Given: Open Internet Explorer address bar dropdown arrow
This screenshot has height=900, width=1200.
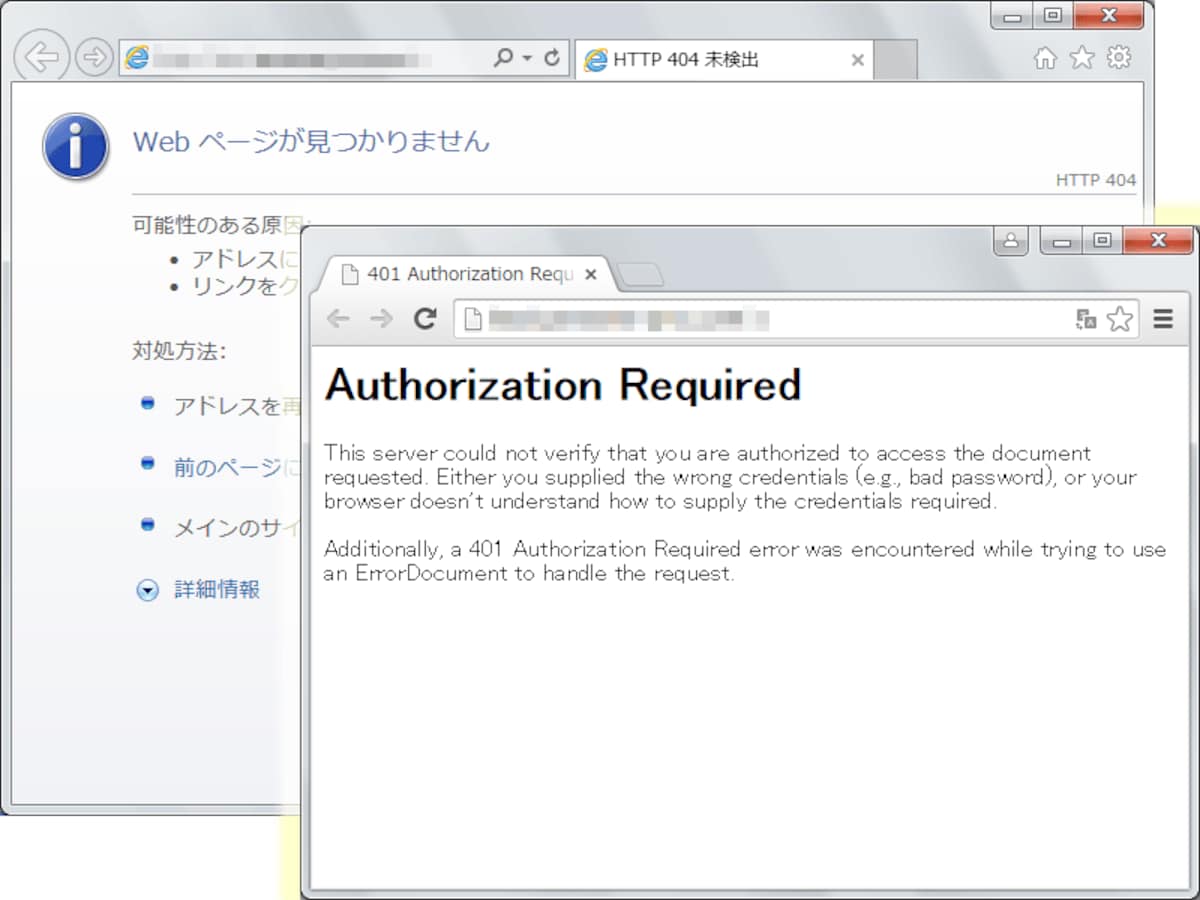Looking at the screenshot, I should click(x=529, y=59).
